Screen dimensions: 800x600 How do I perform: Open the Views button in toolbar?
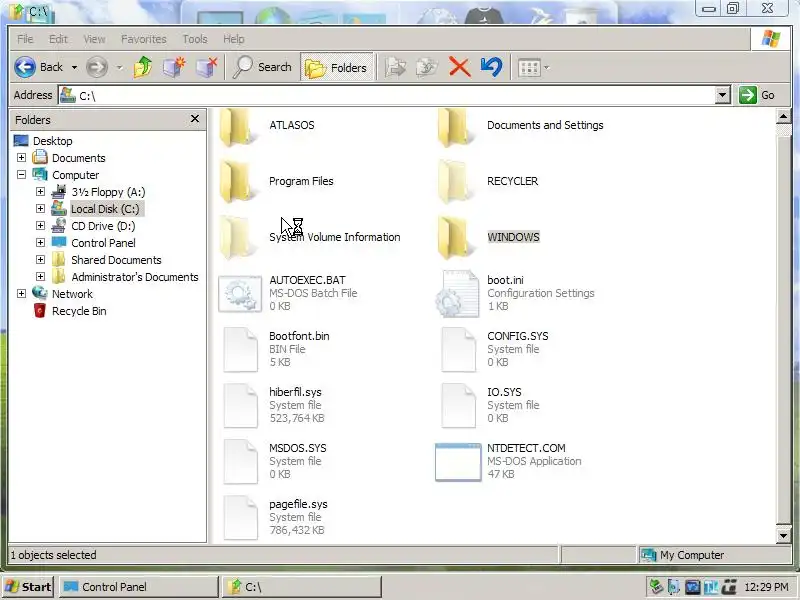tap(529, 67)
